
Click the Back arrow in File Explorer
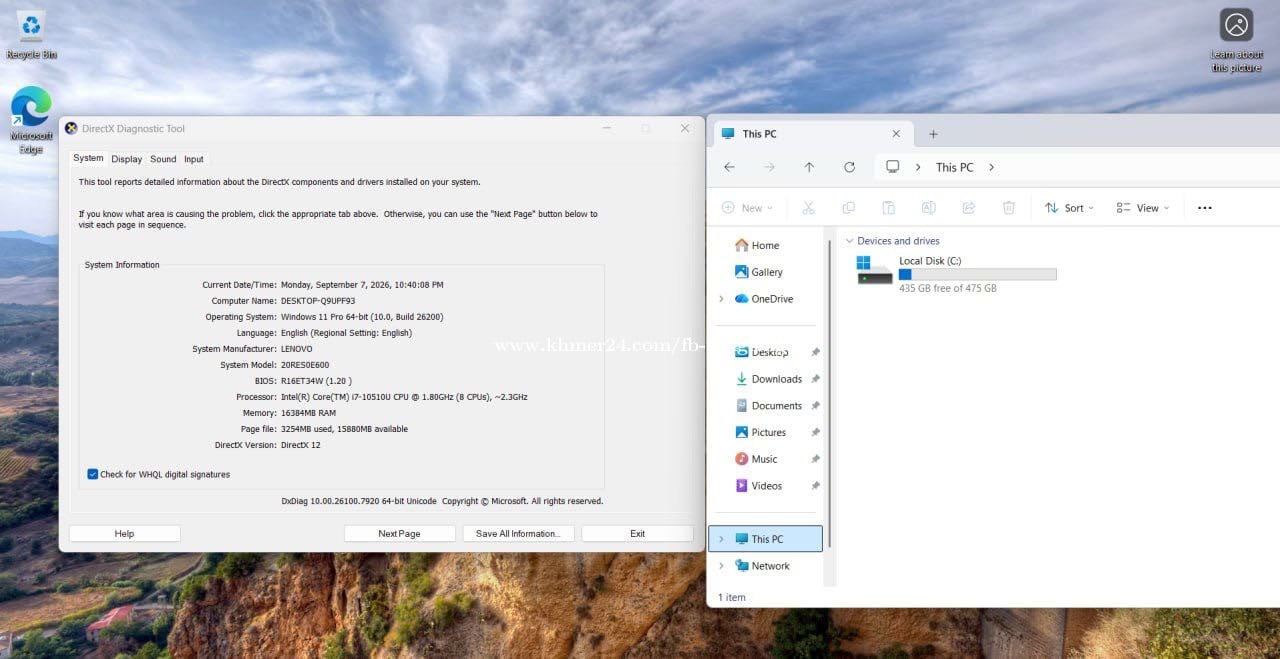(729, 167)
